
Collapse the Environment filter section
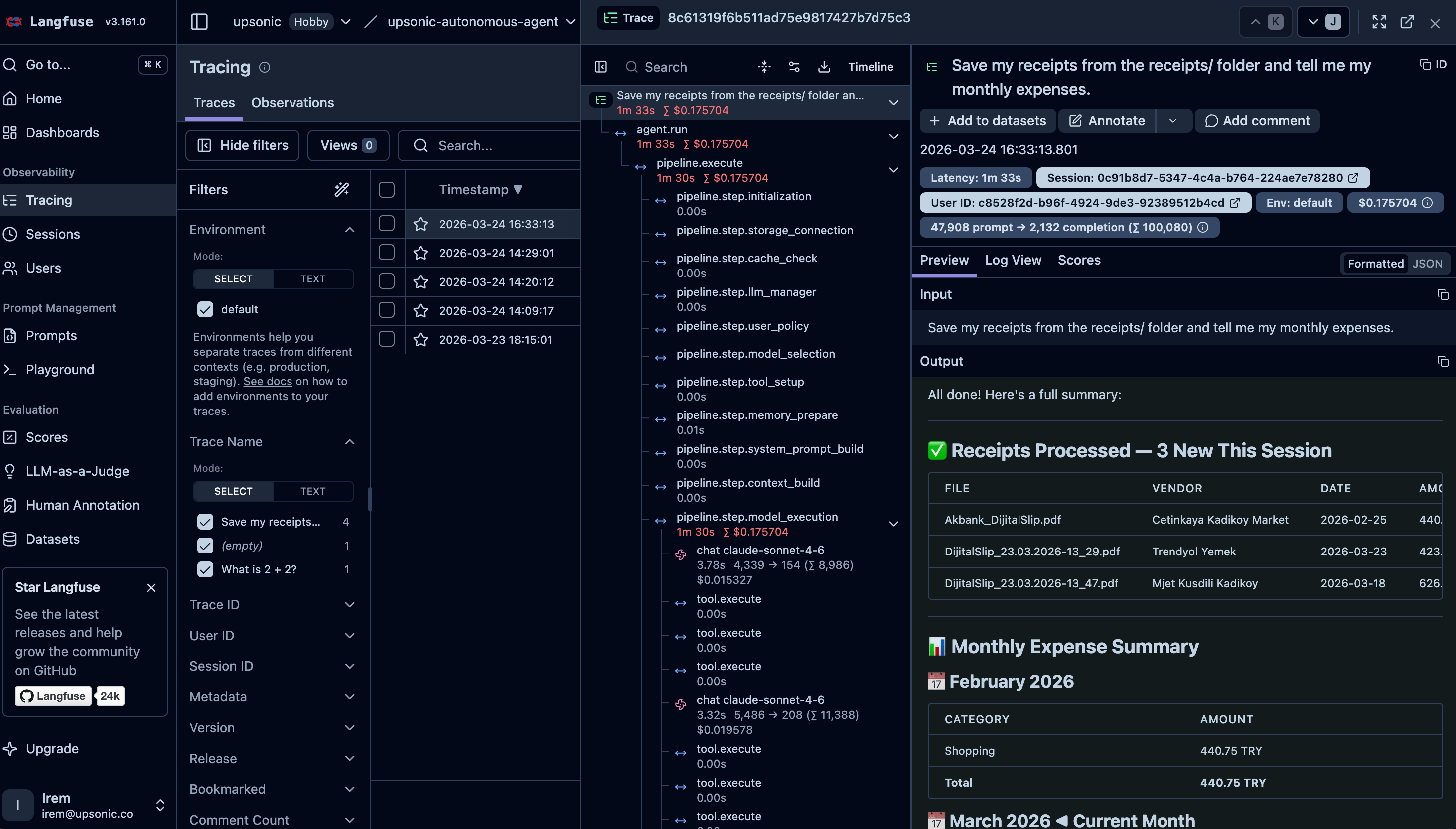tap(350, 230)
